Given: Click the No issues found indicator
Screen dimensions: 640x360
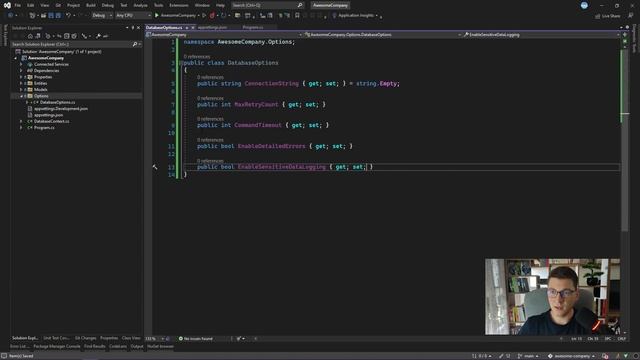Looking at the screenshot, I should pyautogui.click(x=196, y=338).
